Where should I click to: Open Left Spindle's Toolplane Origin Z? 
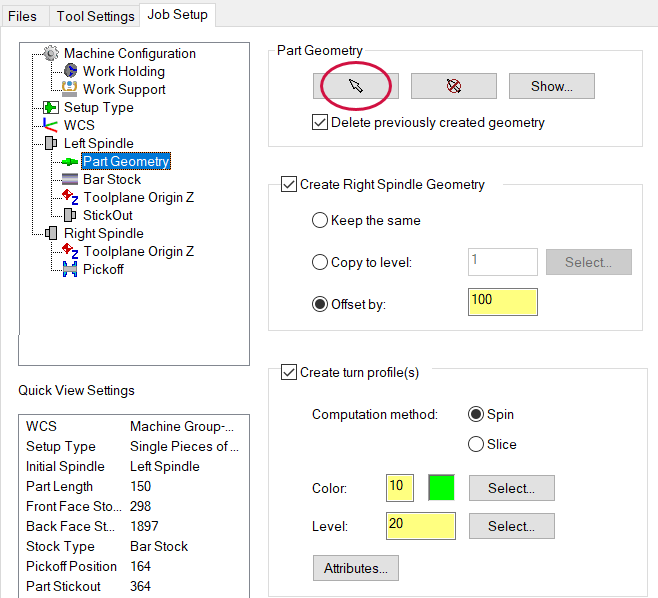(x=138, y=197)
